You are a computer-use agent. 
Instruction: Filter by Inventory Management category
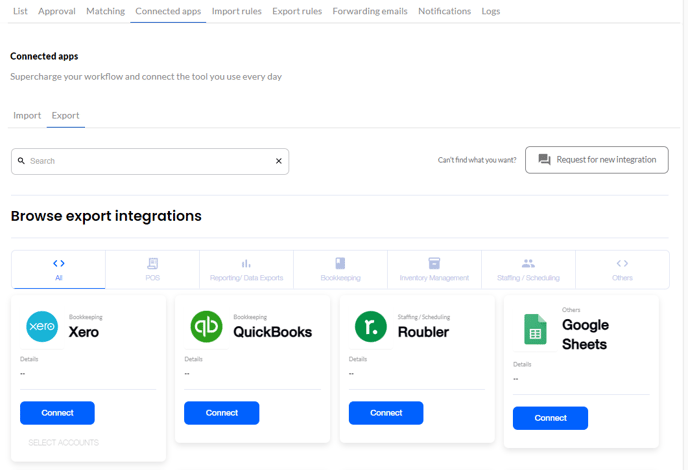434,269
